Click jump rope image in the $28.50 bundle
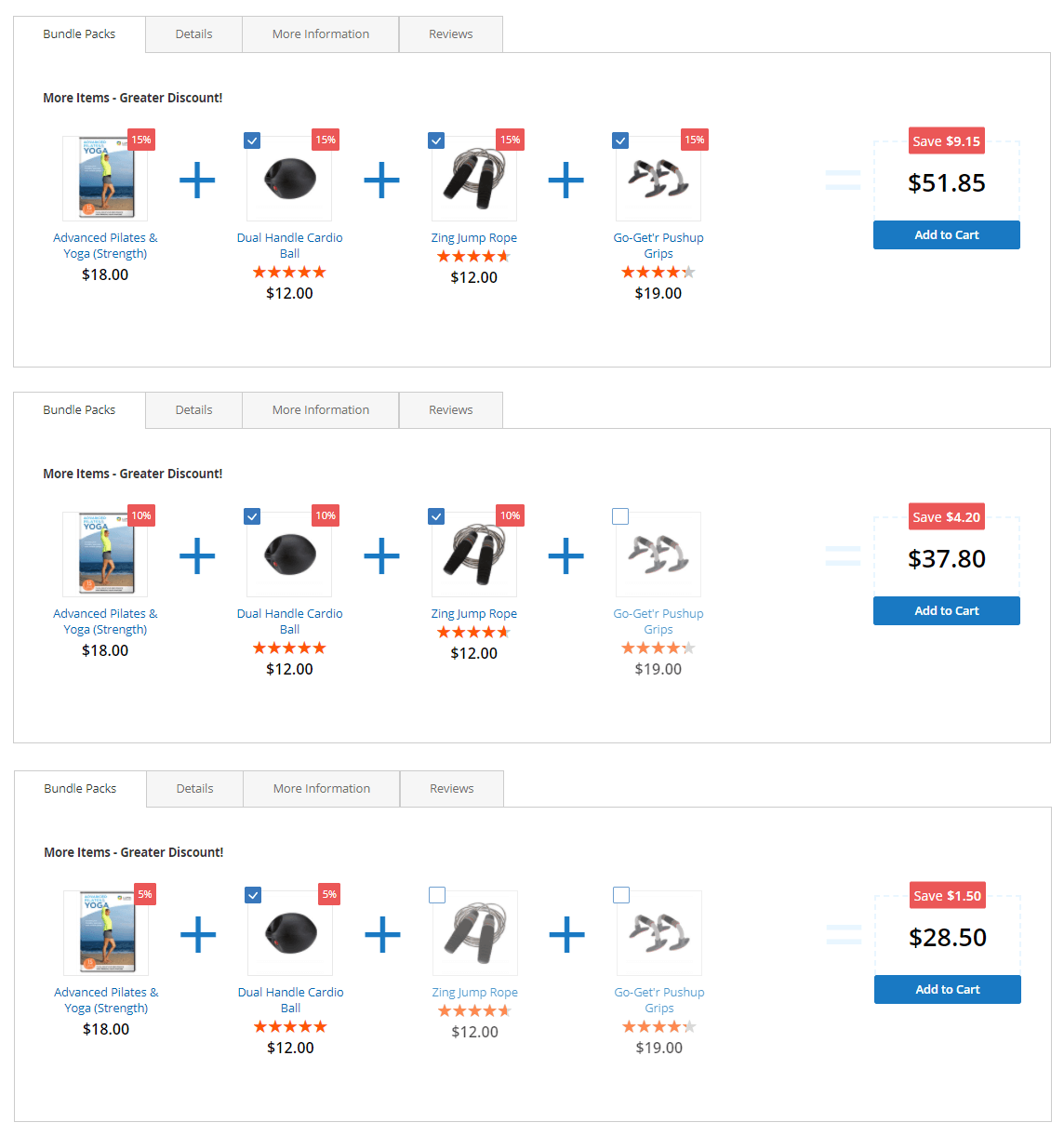This screenshot has height=1136, width=1064. tap(474, 933)
